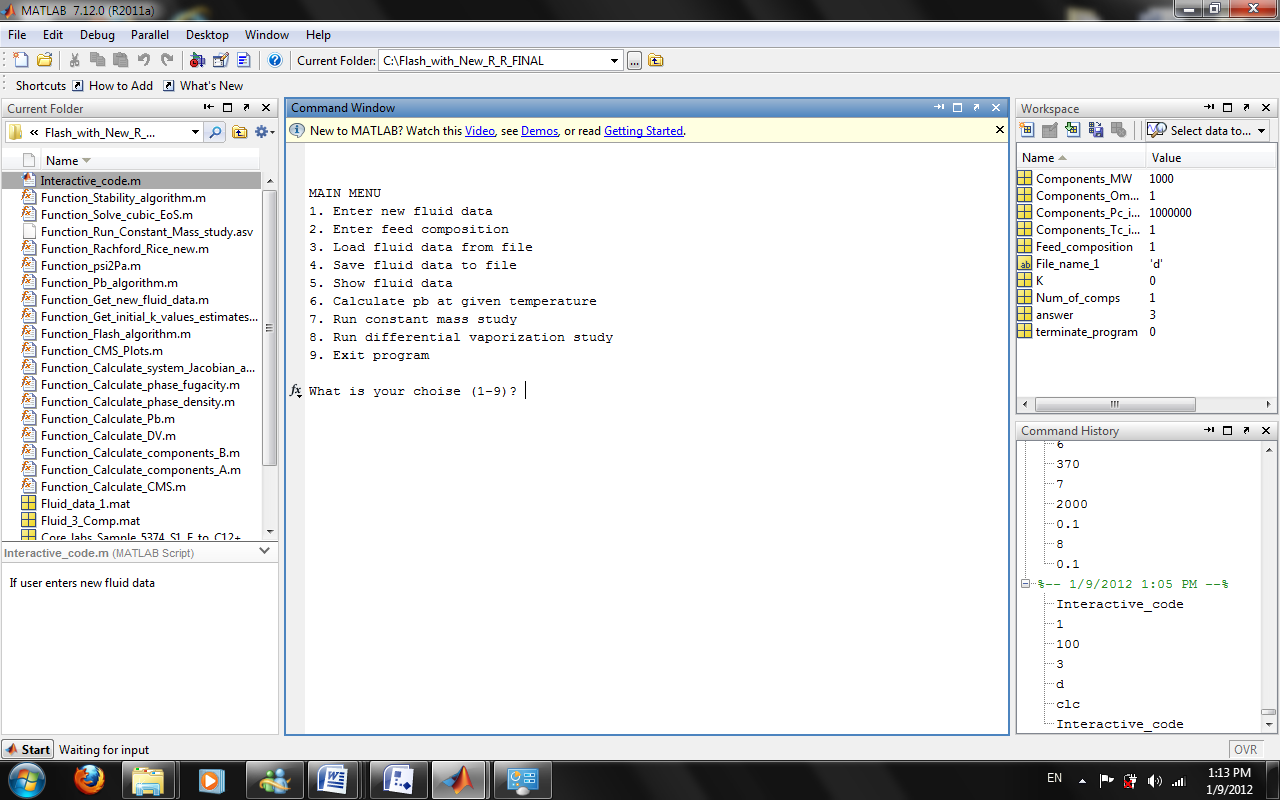
Task: Undock the Command Window panel
Action: pyautogui.click(x=977, y=108)
